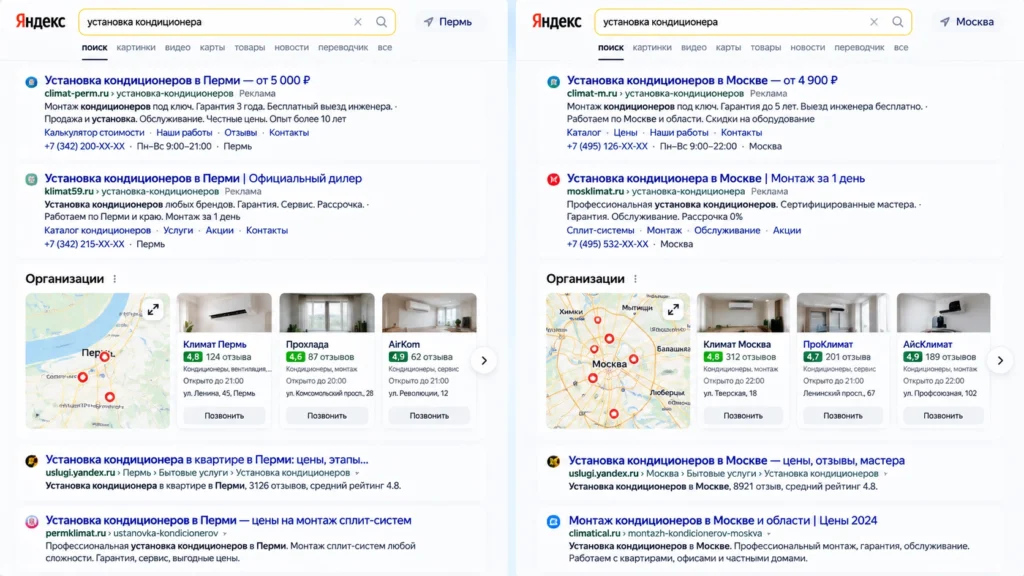Expand the Moscow map with fullscreen icon
Screen dimensions: 1024x576
[673, 310]
